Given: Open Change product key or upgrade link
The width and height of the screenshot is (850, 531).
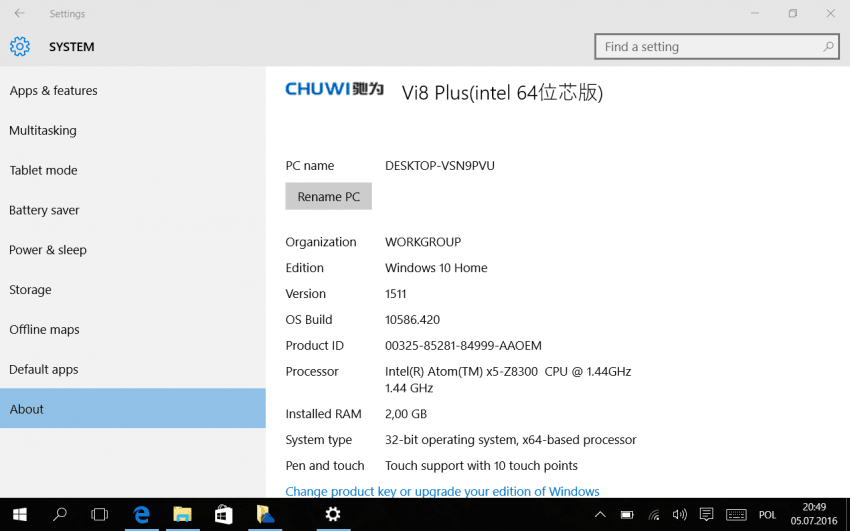Looking at the screenshot, I should click(442, 491).
